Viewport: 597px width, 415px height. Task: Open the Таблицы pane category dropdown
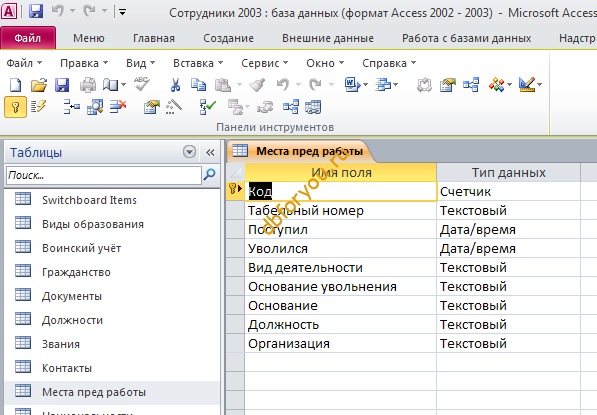tap(189, 152)
